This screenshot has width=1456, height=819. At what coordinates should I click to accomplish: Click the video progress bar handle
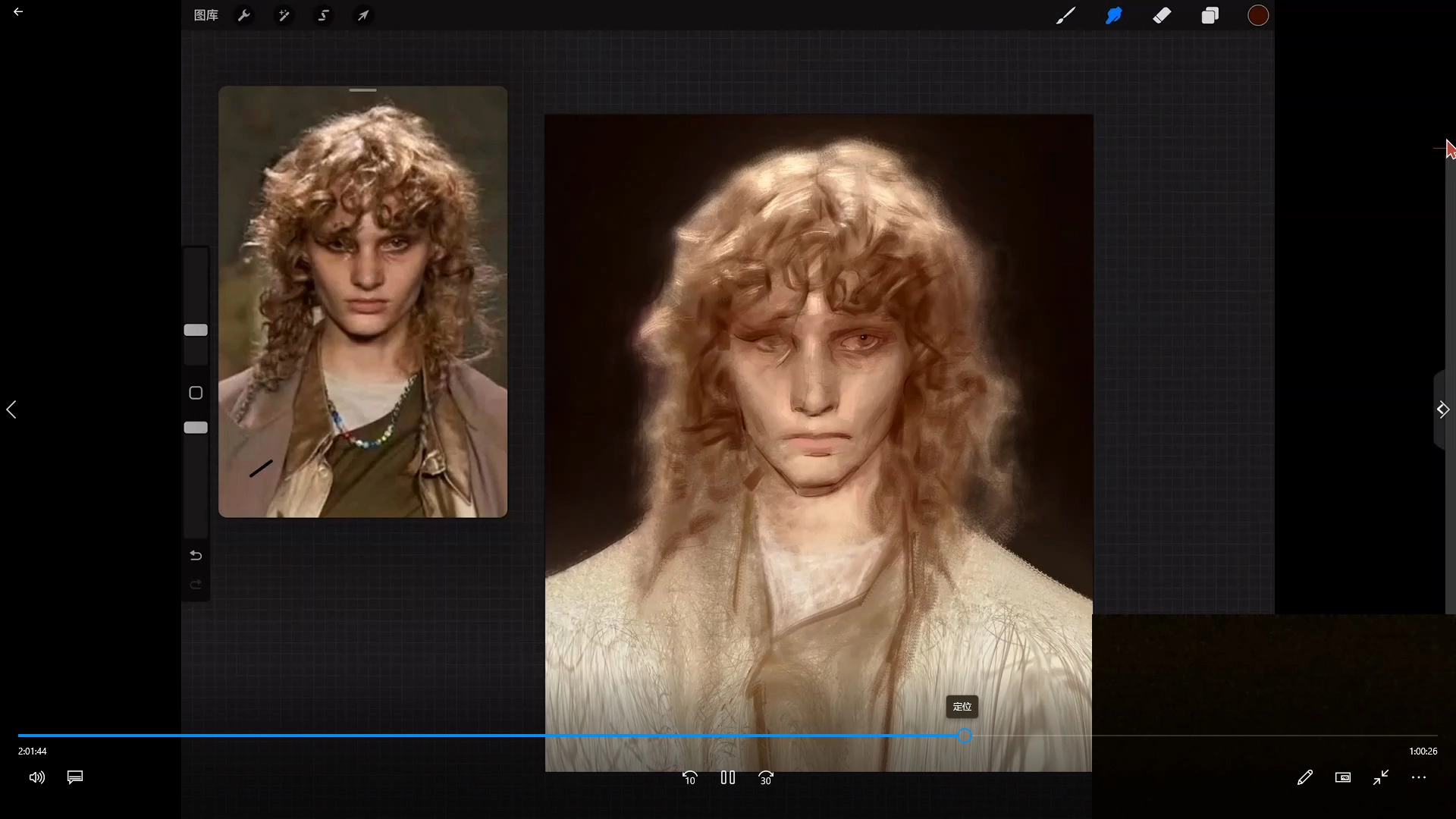tap(964, 736)
